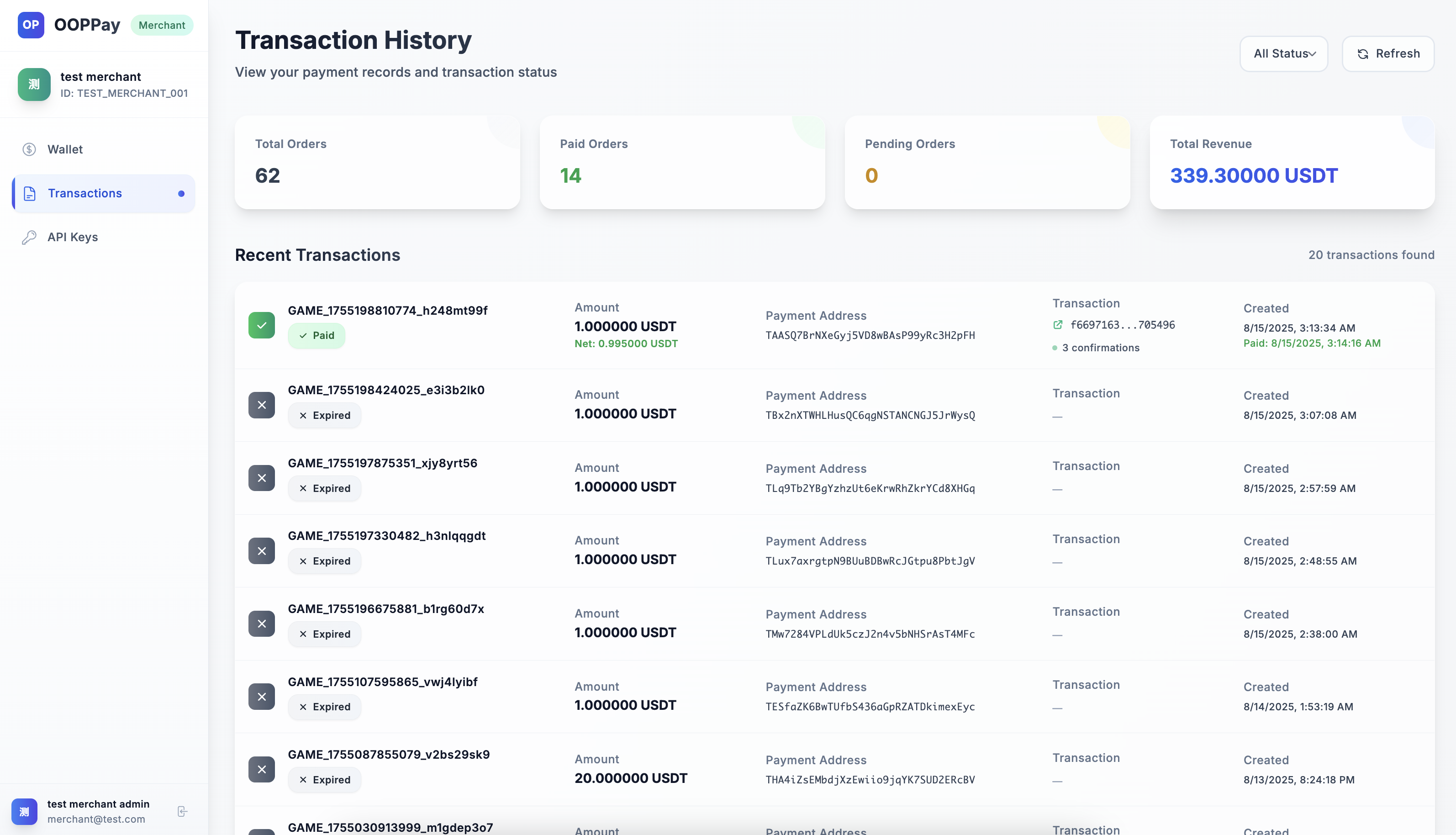Click the Paid Orders card
The image size is (1456, 835).
[x=682, y=162]
